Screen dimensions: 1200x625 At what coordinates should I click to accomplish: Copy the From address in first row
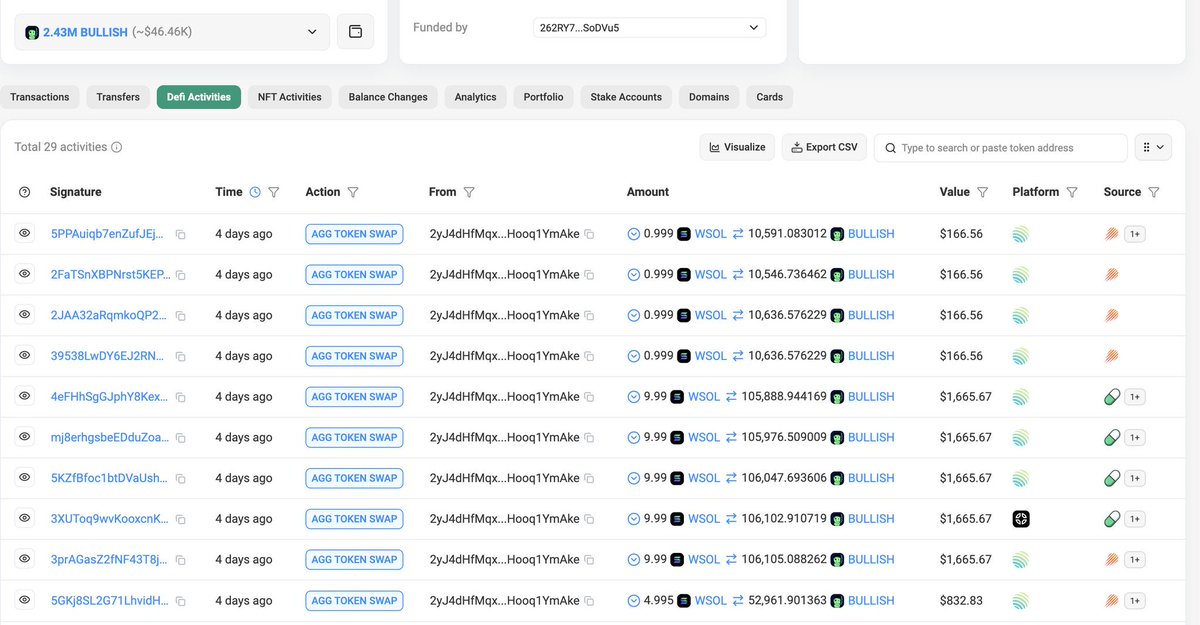589,234
